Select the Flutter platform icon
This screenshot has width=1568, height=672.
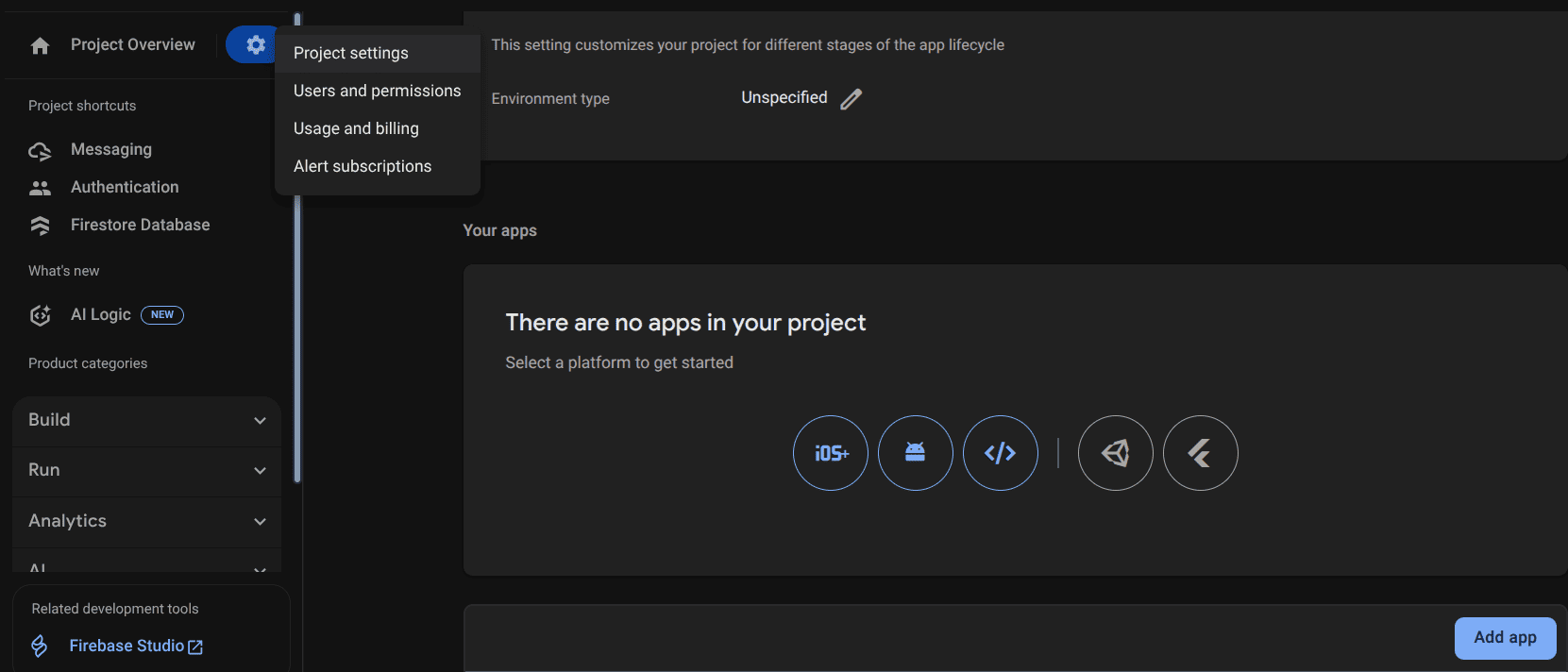pos(1201,453)
